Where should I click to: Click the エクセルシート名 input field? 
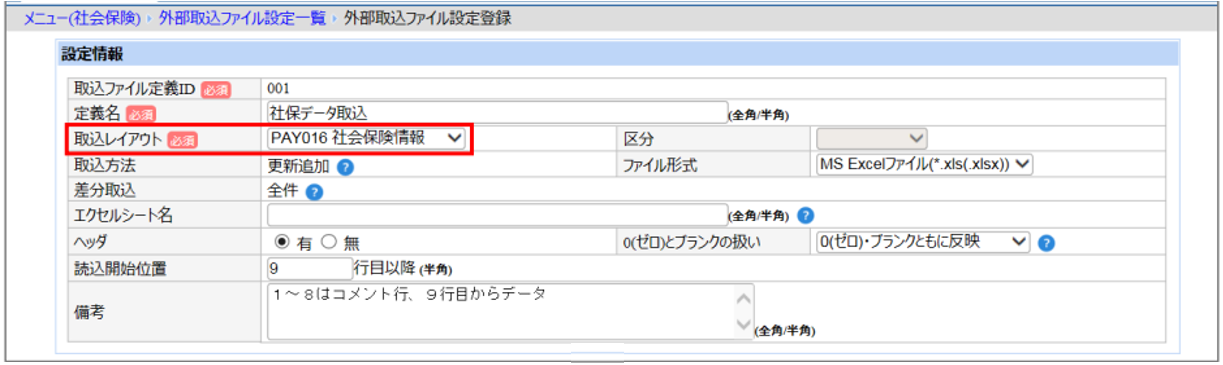pyautogui.click(x=497, y=214)
